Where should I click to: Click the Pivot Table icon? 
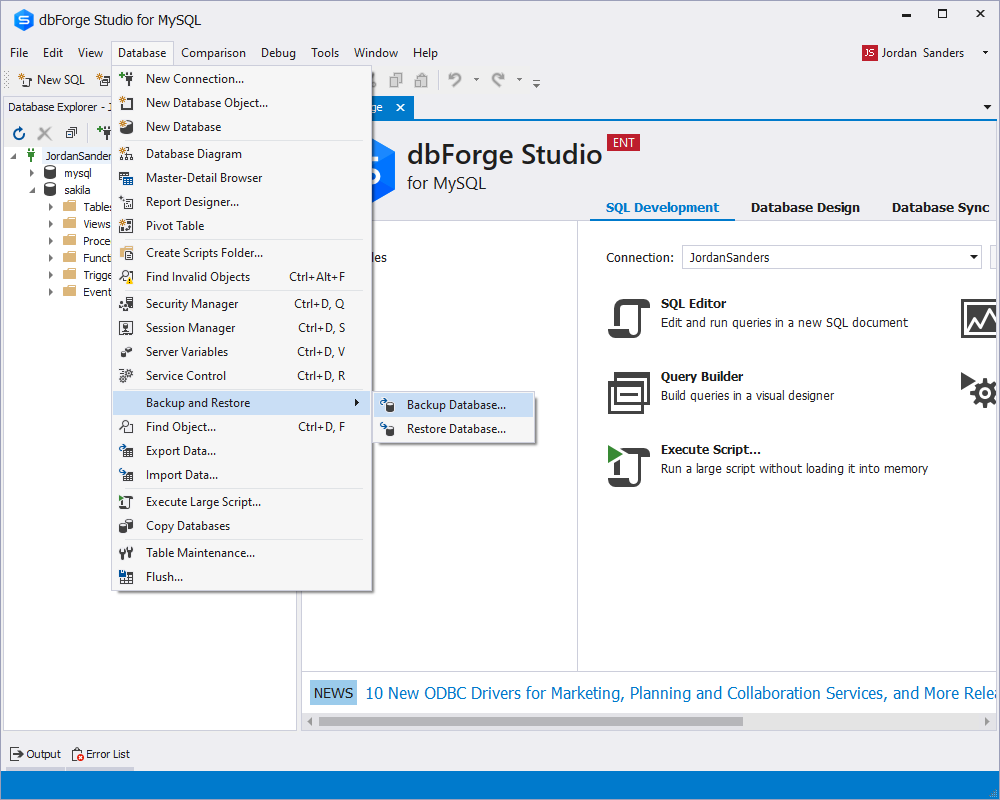[126, 226]
